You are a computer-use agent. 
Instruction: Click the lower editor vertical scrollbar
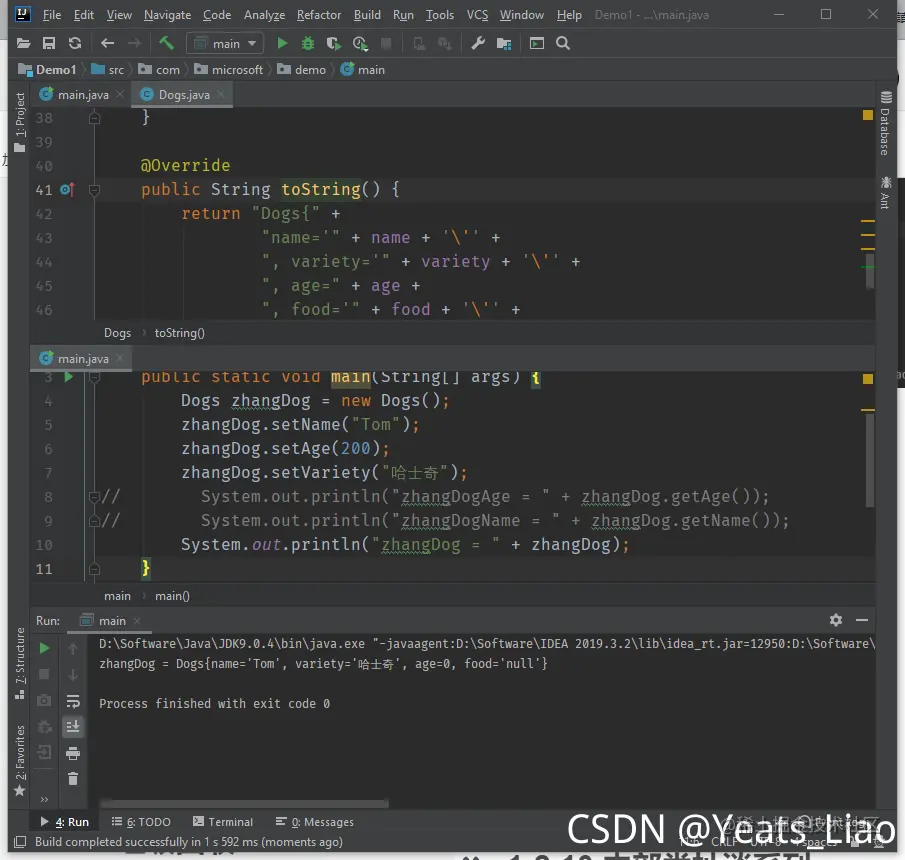(870, 461)
